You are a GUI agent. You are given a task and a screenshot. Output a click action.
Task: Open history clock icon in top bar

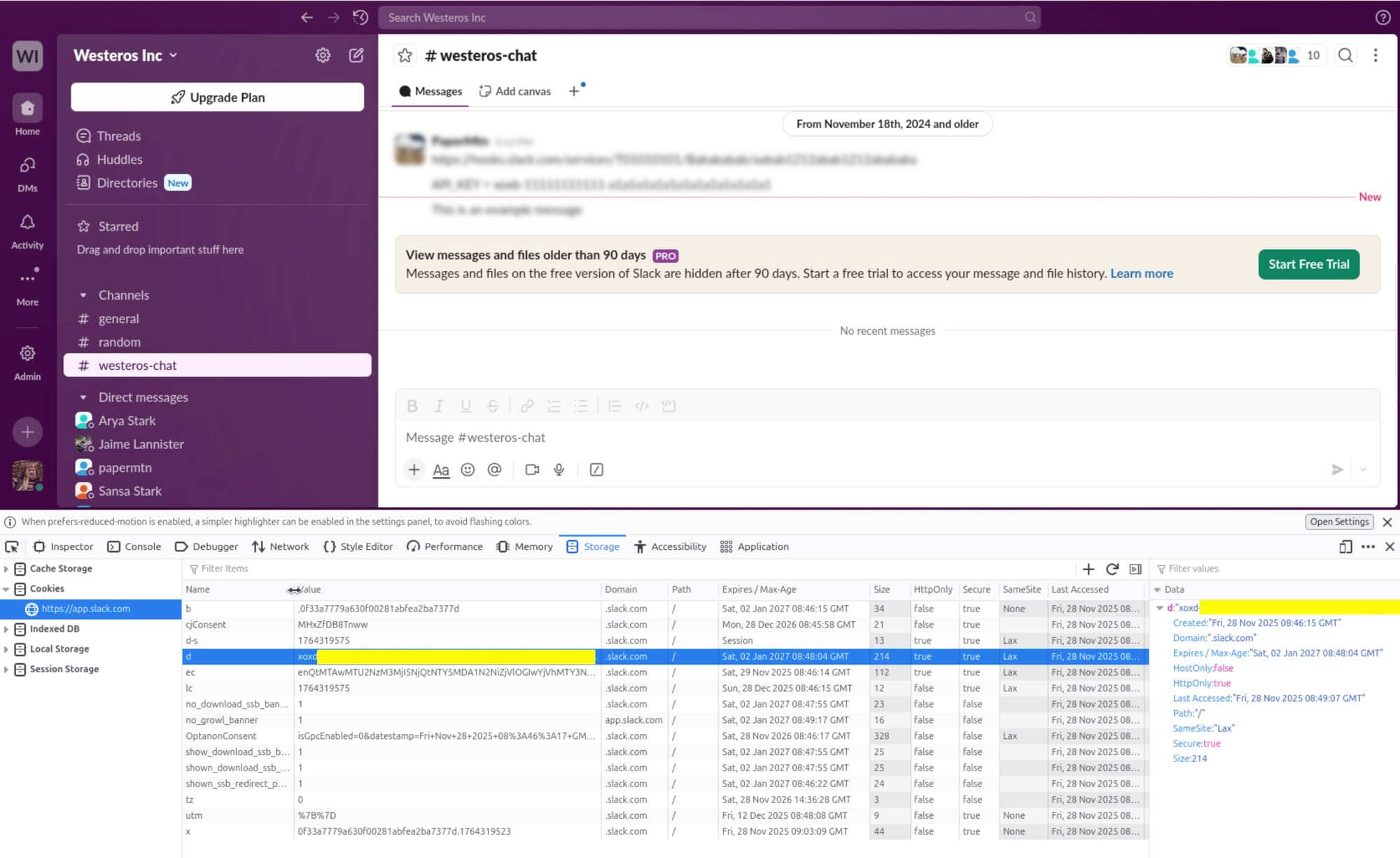pyautogui.click(x=360, y=18)
